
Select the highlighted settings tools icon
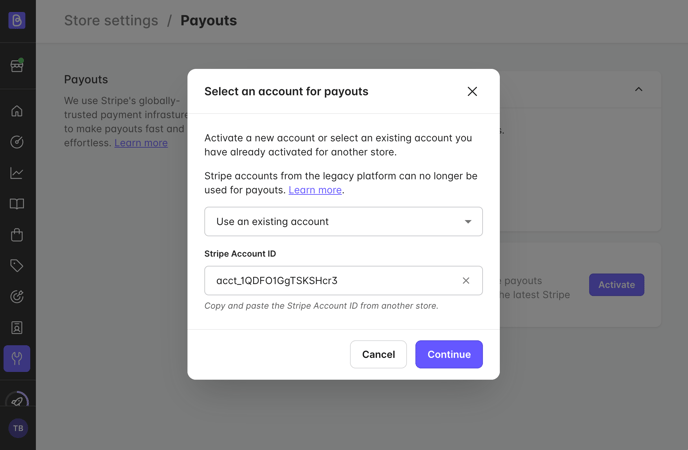[17, 358]
